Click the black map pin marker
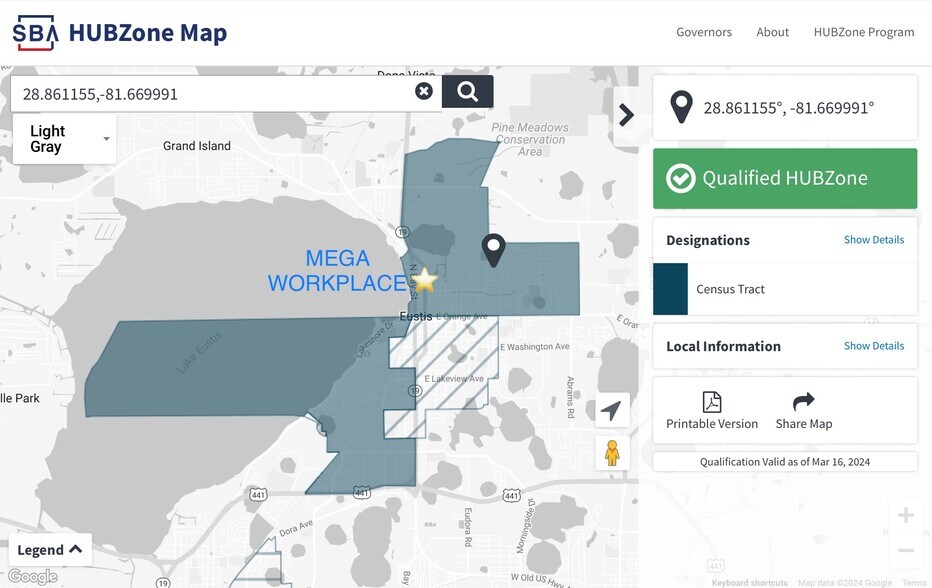 point(492,247)
